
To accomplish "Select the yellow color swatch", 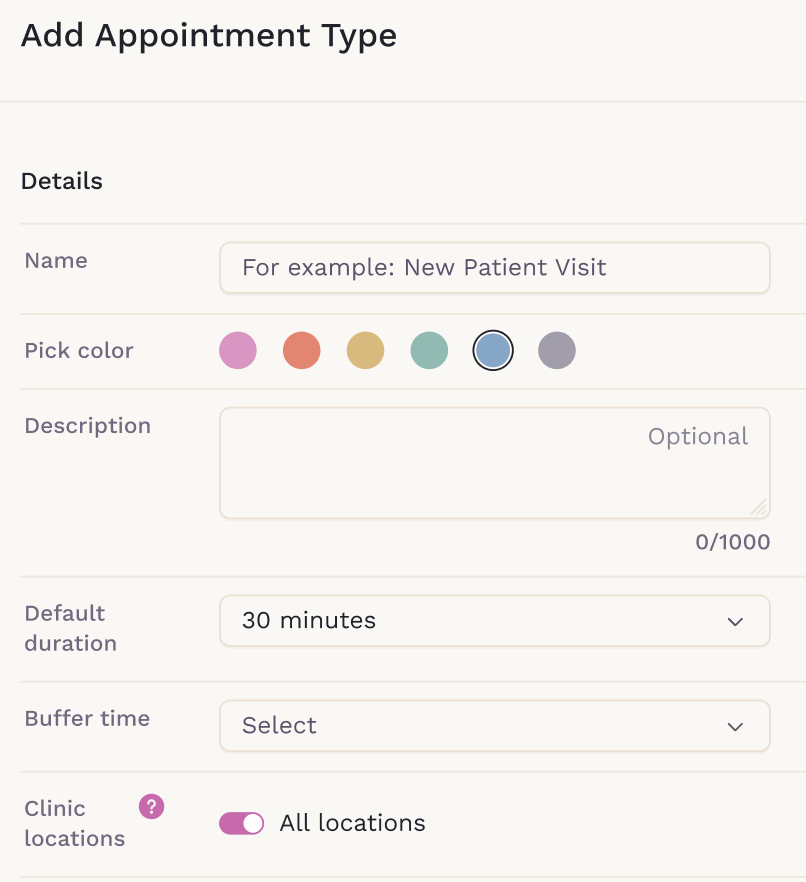I will tap(365, 351).
